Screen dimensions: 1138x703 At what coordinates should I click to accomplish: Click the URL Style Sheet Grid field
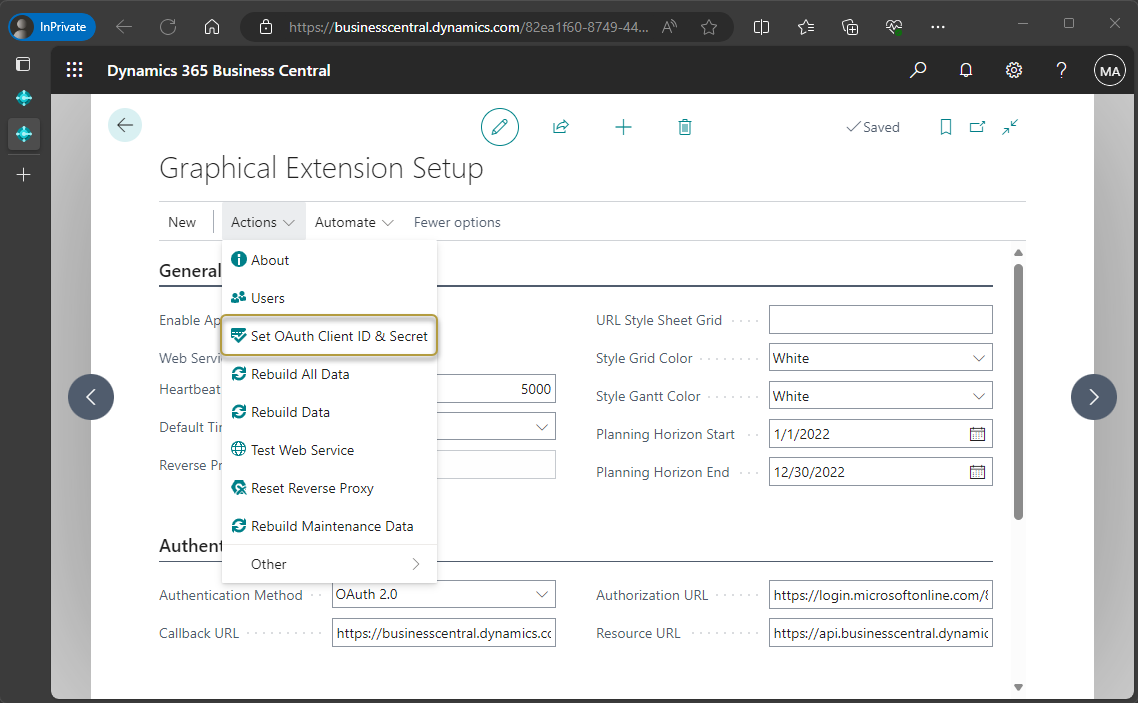click(x=880, y=320)
